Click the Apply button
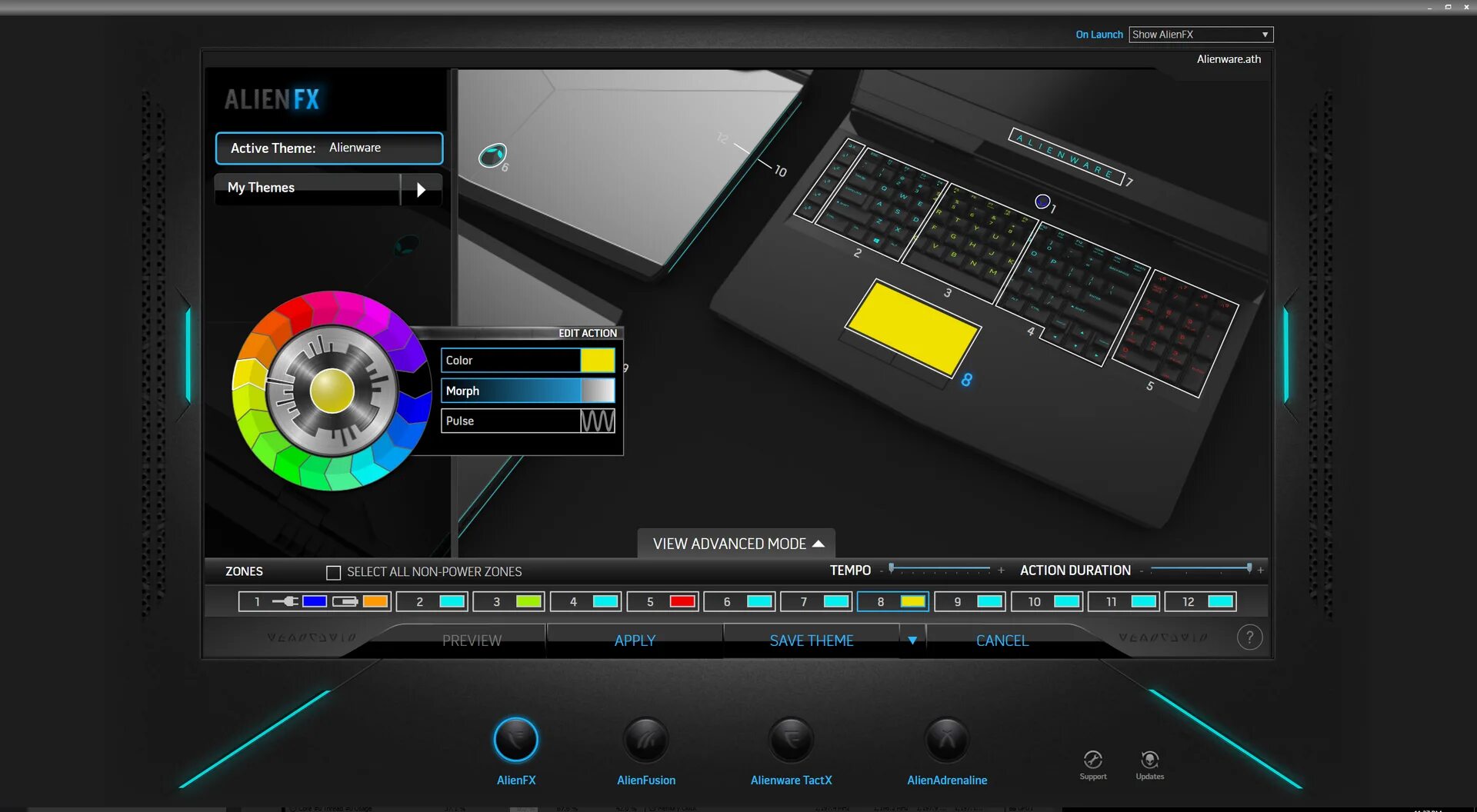The height and width of the screenshot is (812, 1477). [635, 641]
